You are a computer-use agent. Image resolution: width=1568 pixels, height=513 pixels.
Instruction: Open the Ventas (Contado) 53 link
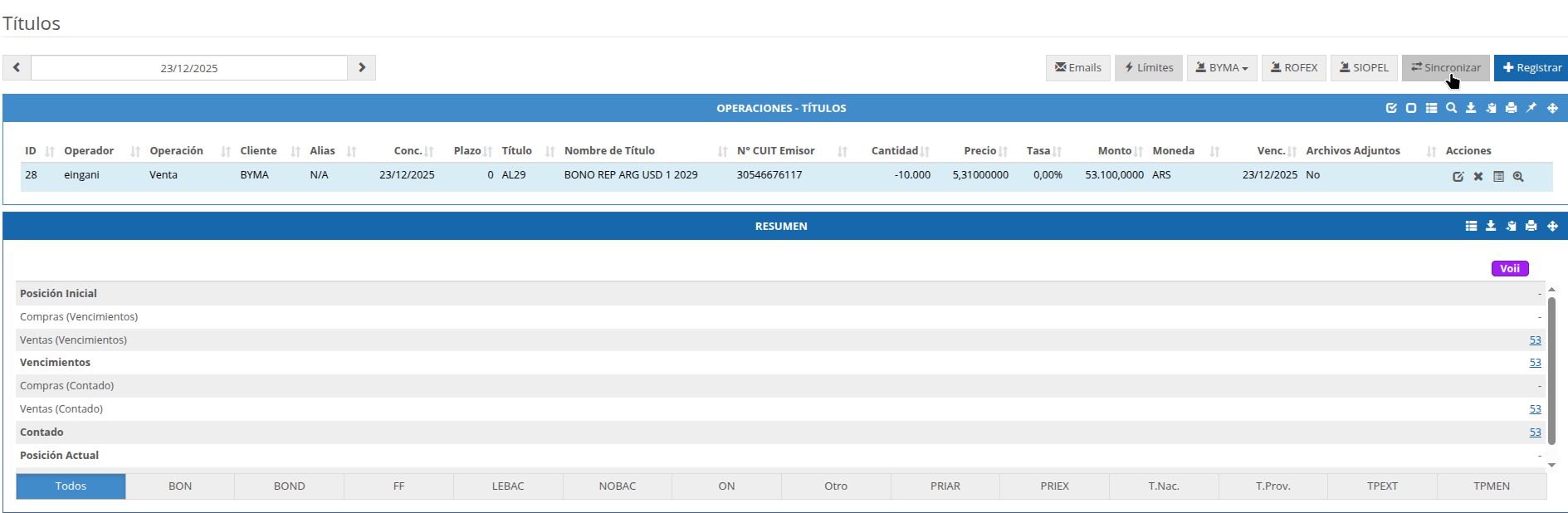[1535, 409]
